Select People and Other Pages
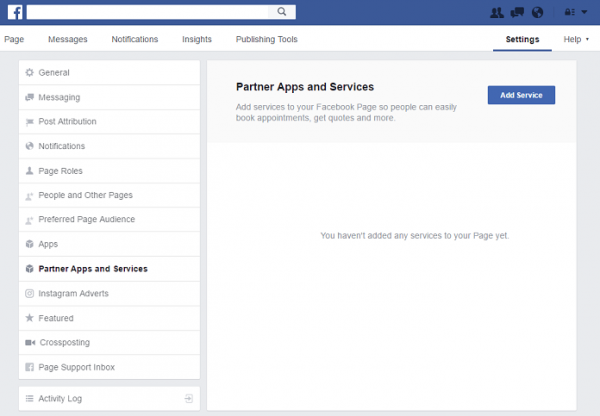This screenshot has height=416, width=600. pos(109,195)
